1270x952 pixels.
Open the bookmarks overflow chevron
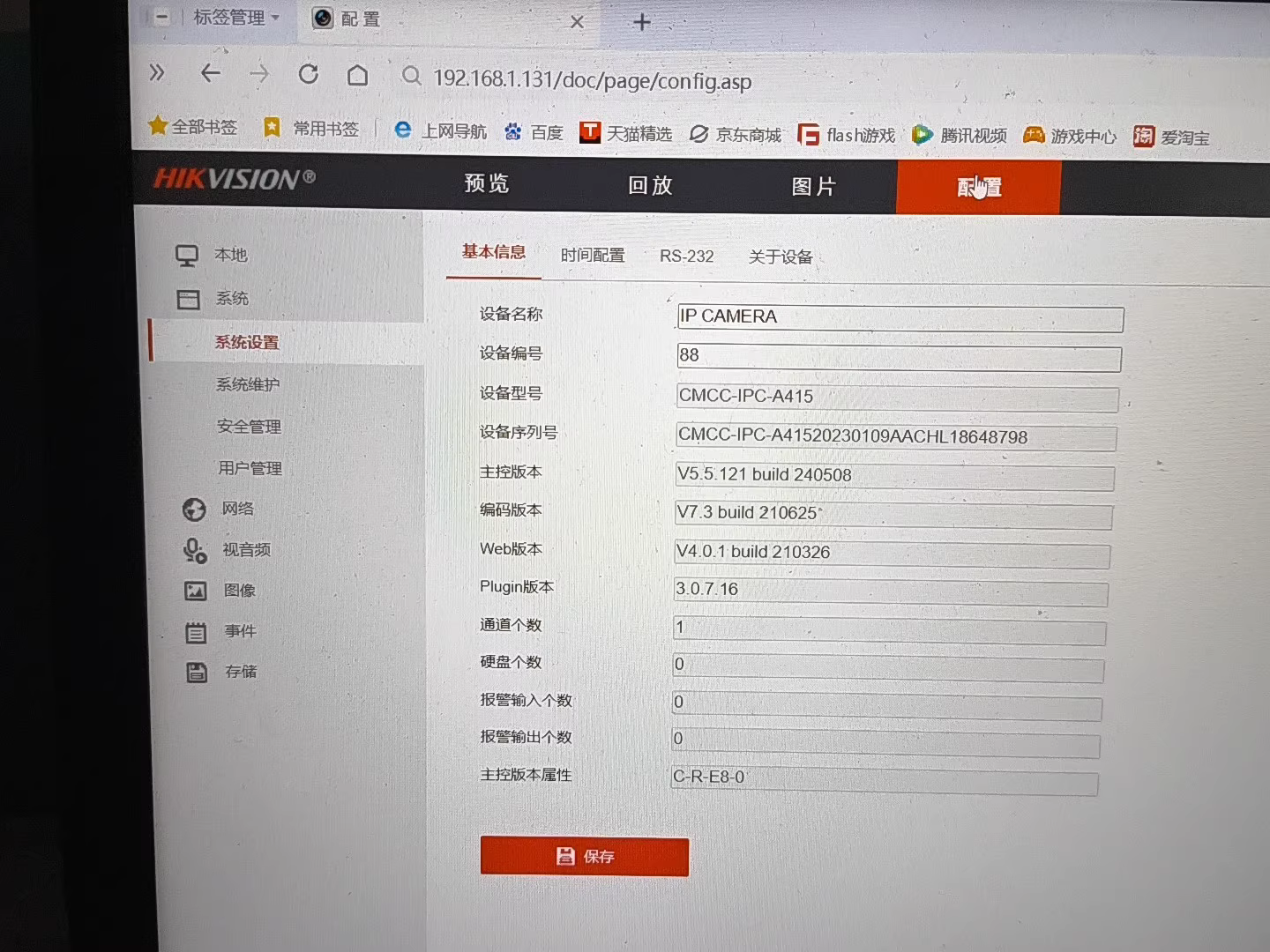(156, 74)
